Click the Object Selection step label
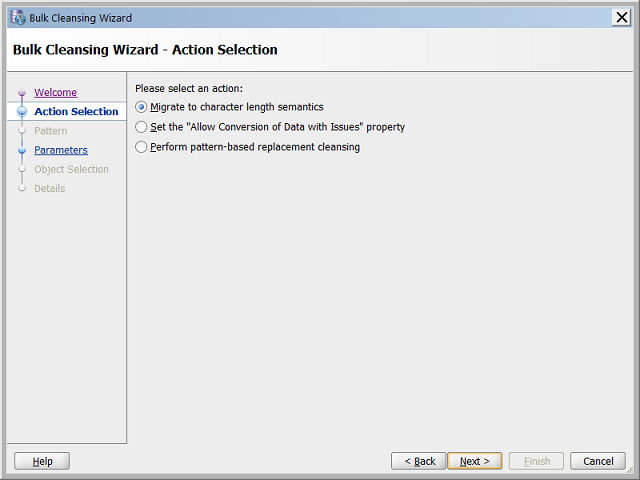The width and height of the screenshot is (640, 480). pyautogui.click(x=71, y=169)
